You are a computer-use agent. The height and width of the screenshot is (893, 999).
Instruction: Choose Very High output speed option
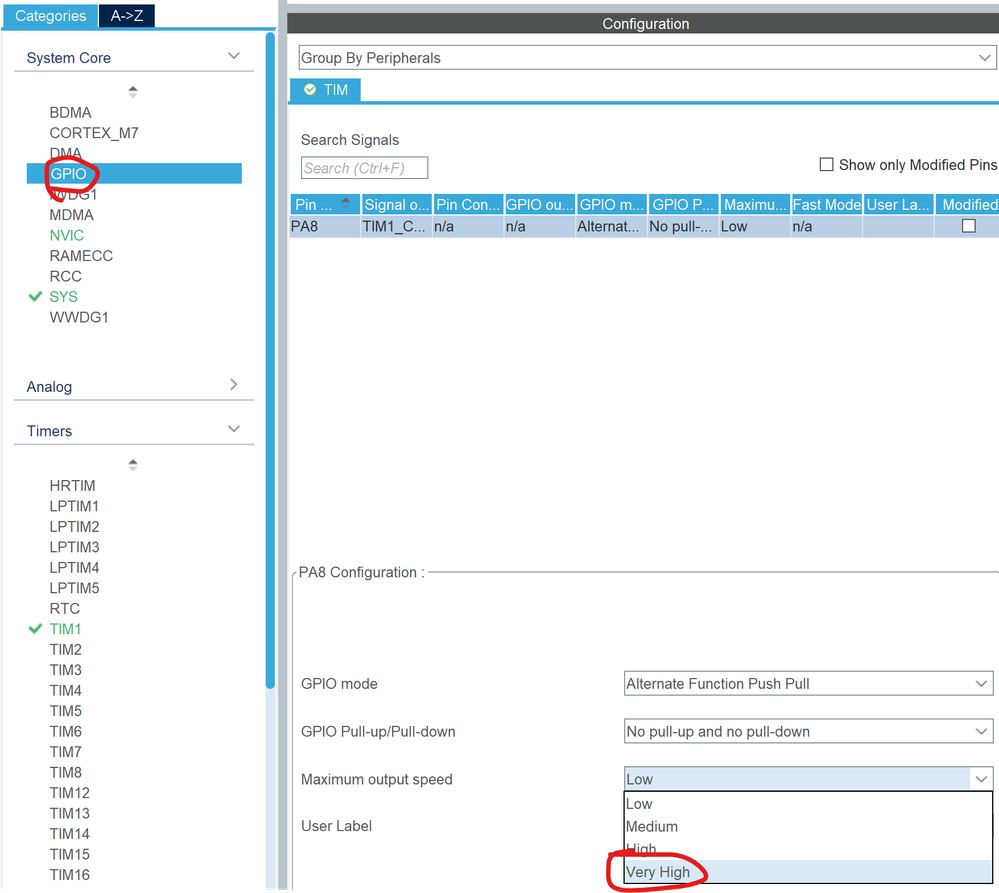pyautogui.click(x=808, y=872)
